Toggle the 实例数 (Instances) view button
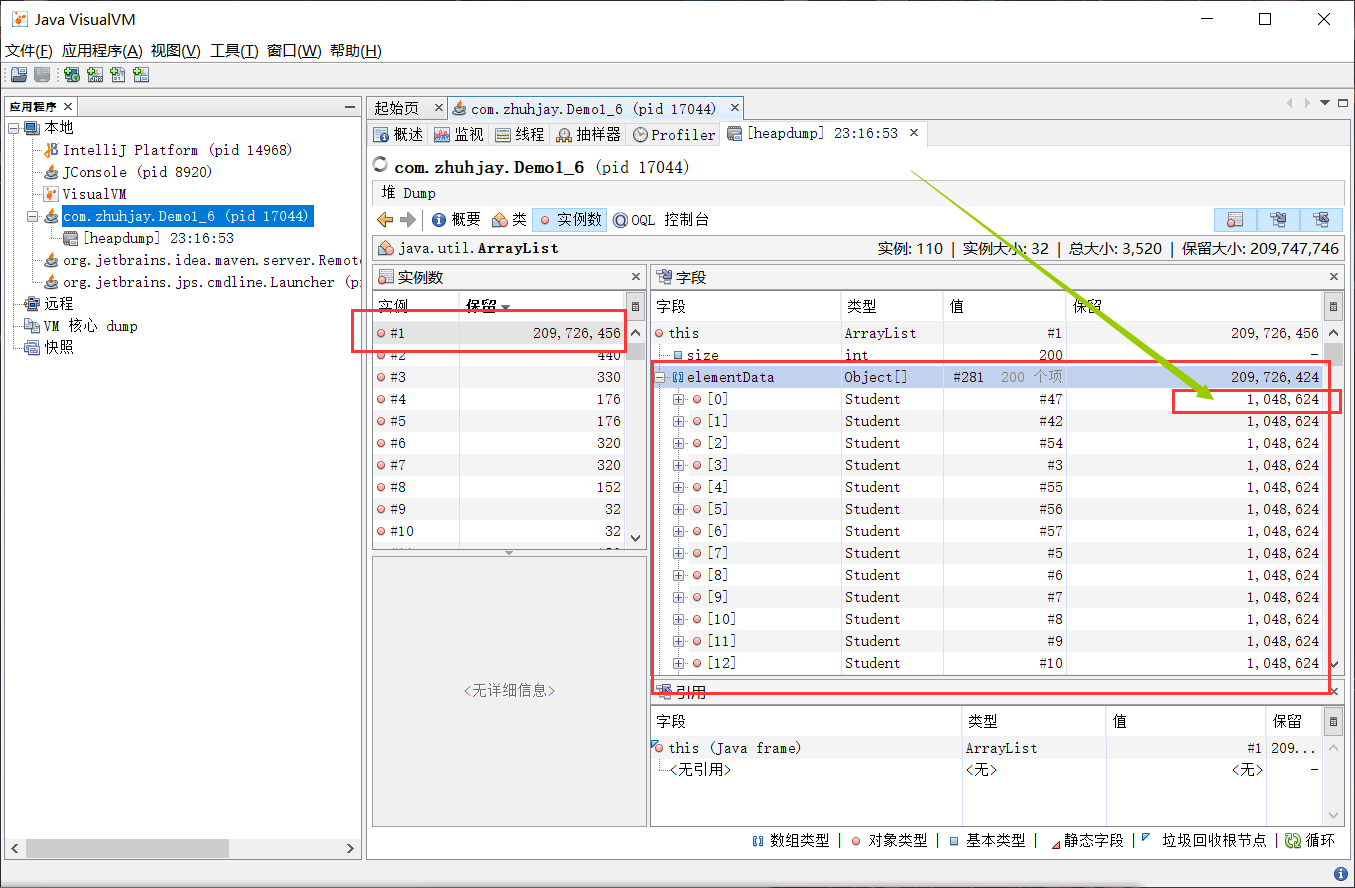 pos(569,220)
